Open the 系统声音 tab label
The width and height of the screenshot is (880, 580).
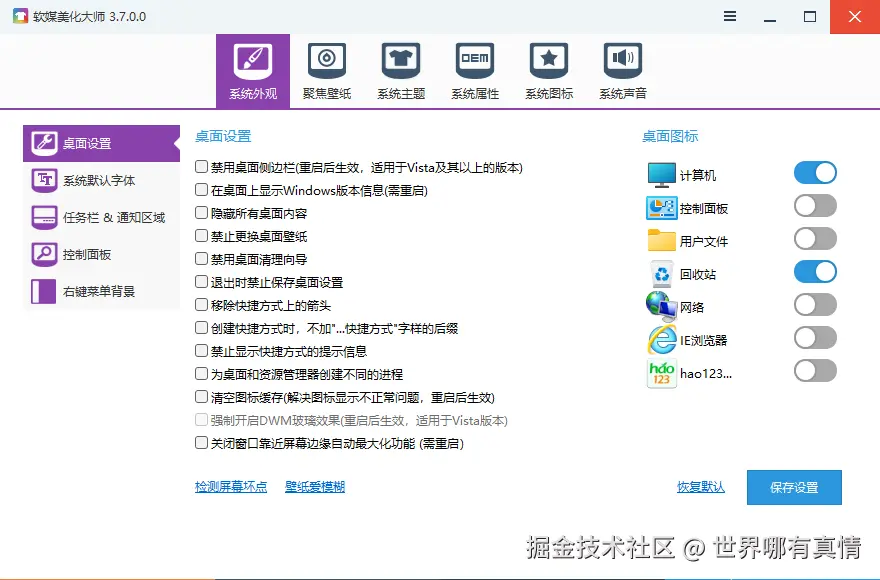tap(623, 94)
